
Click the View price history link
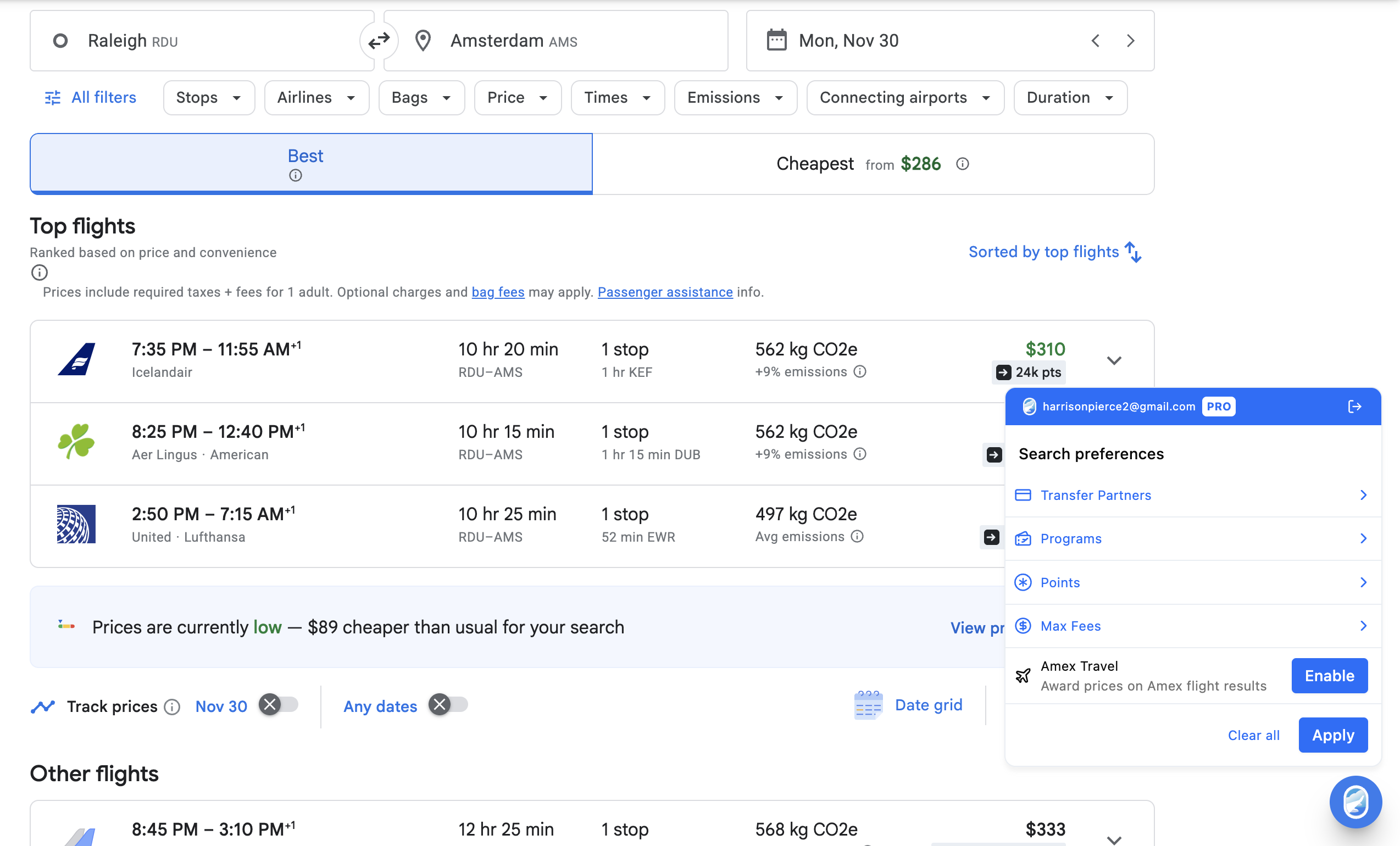(x=977, y=627)
